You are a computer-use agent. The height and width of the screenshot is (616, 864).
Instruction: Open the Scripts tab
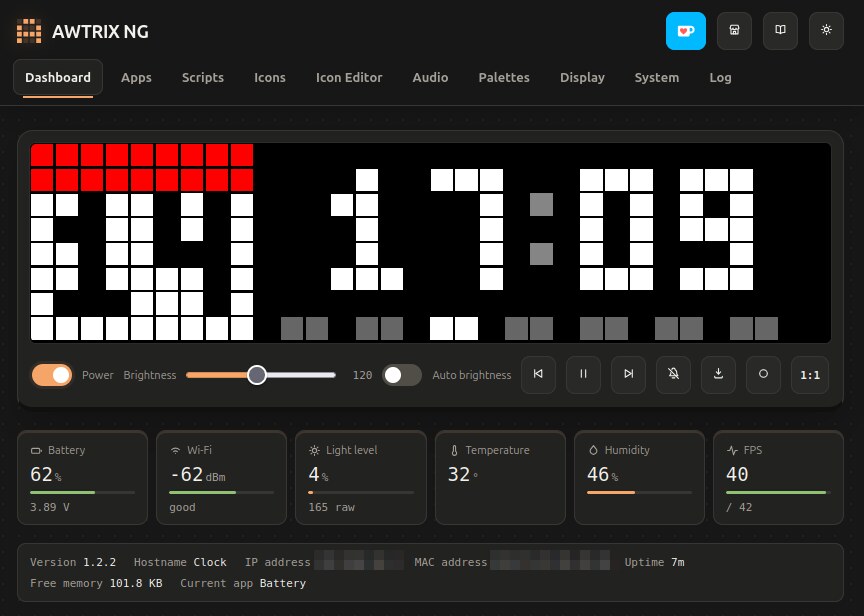[x=203, y=78]
